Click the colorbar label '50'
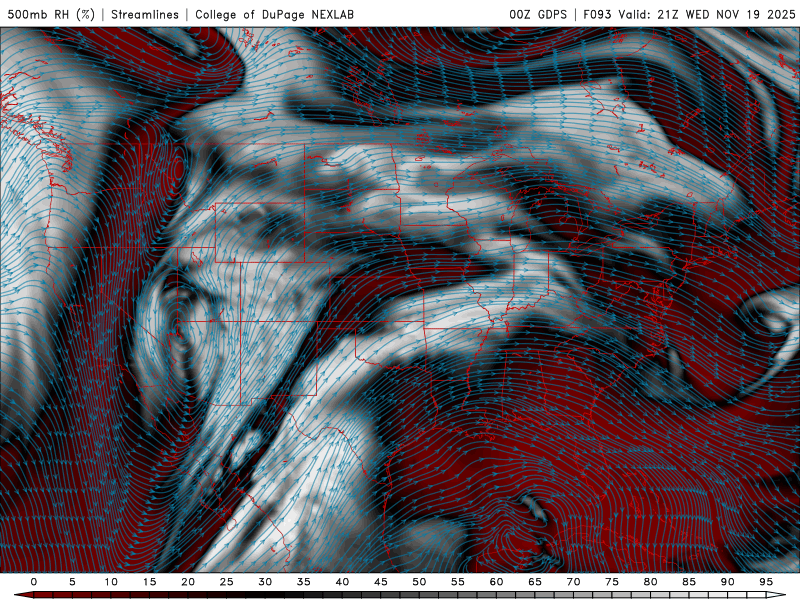Viewport: 800px width, 600px height. [419, 582]
